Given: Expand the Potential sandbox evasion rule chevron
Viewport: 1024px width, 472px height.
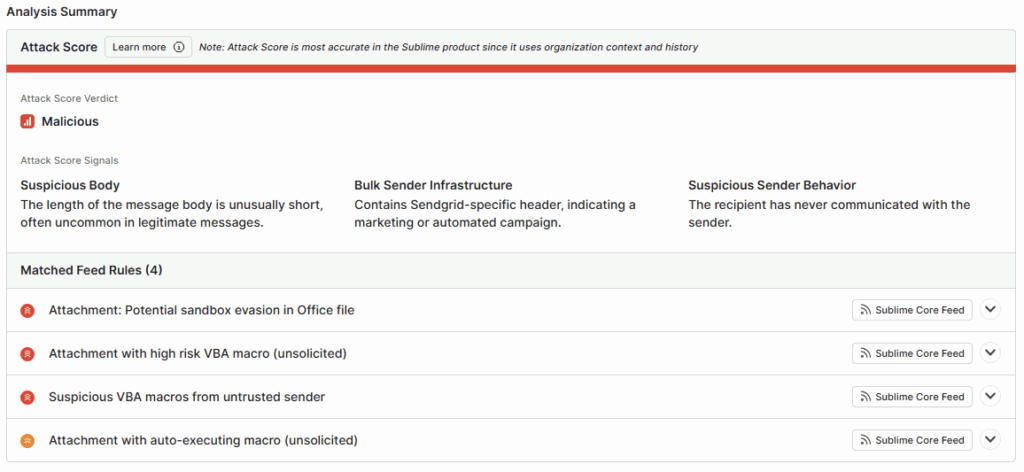Looking at the screenshot, I should pyautogui.click(x=990, y=309).
